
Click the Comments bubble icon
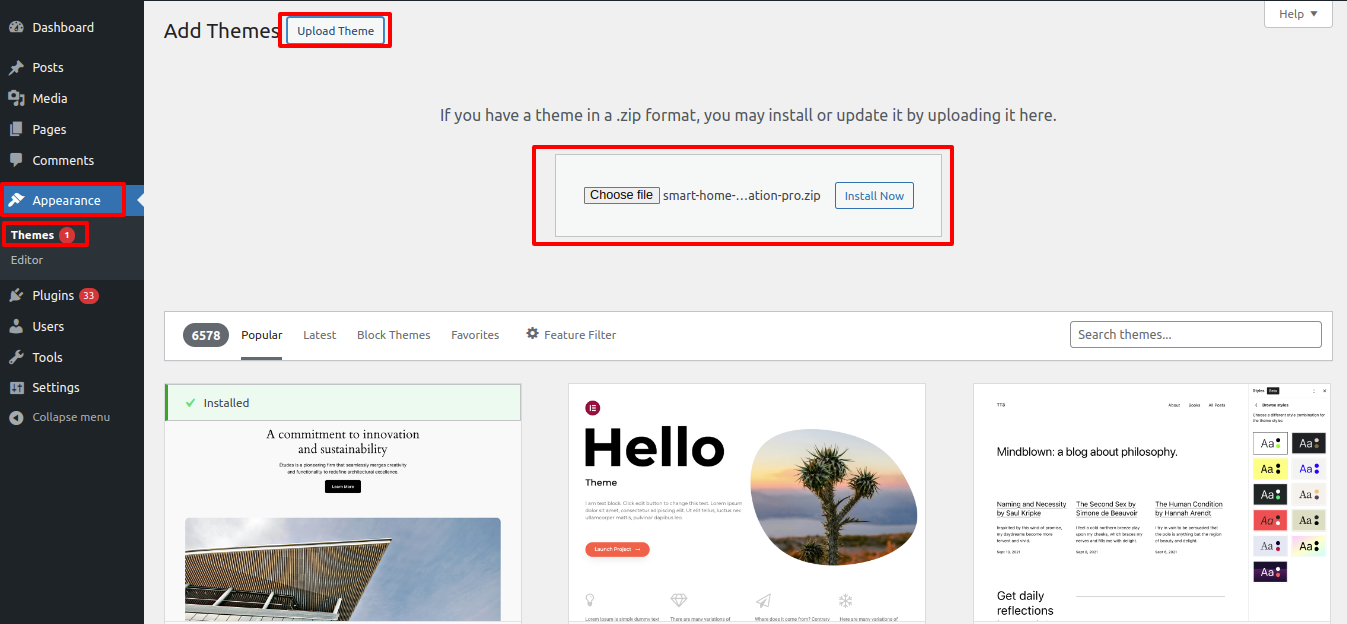tap(16, 160)
